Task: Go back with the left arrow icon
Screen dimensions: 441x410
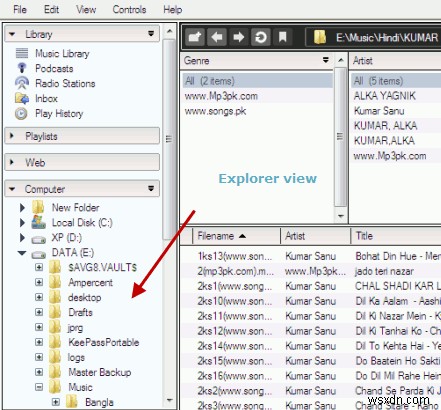Action: [217, 37]
